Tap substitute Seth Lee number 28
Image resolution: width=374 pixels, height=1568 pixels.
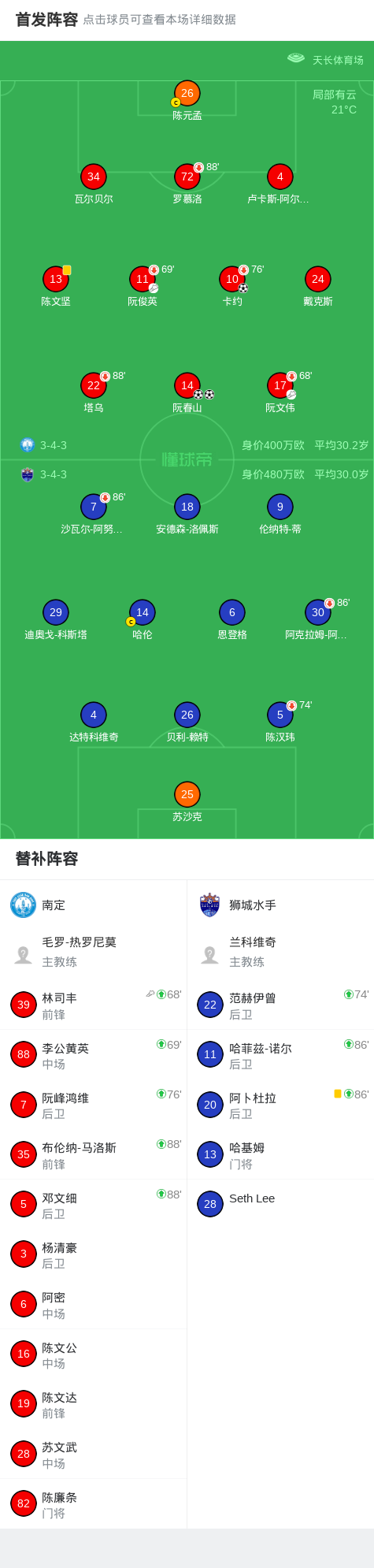280,1204
